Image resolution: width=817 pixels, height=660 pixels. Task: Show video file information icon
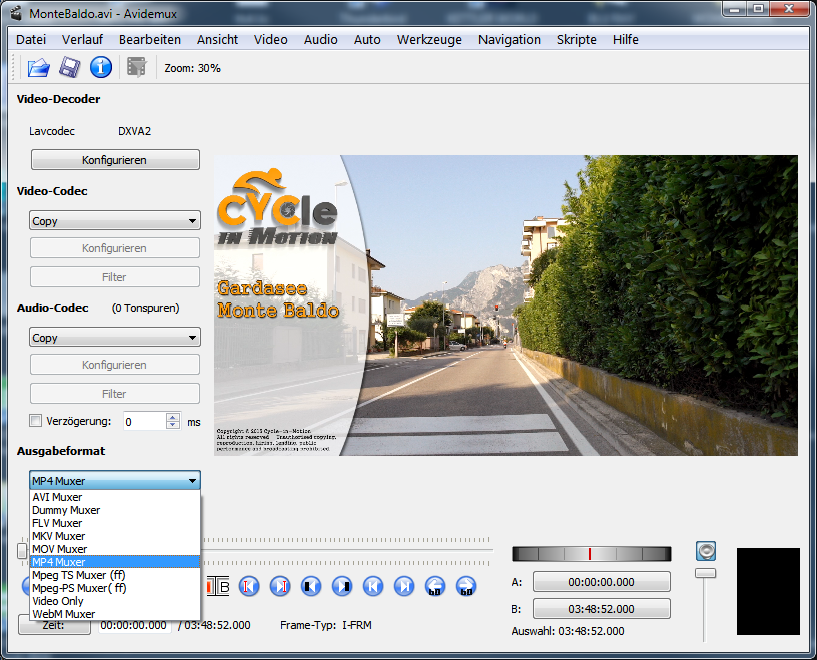(x=101, y=68)
